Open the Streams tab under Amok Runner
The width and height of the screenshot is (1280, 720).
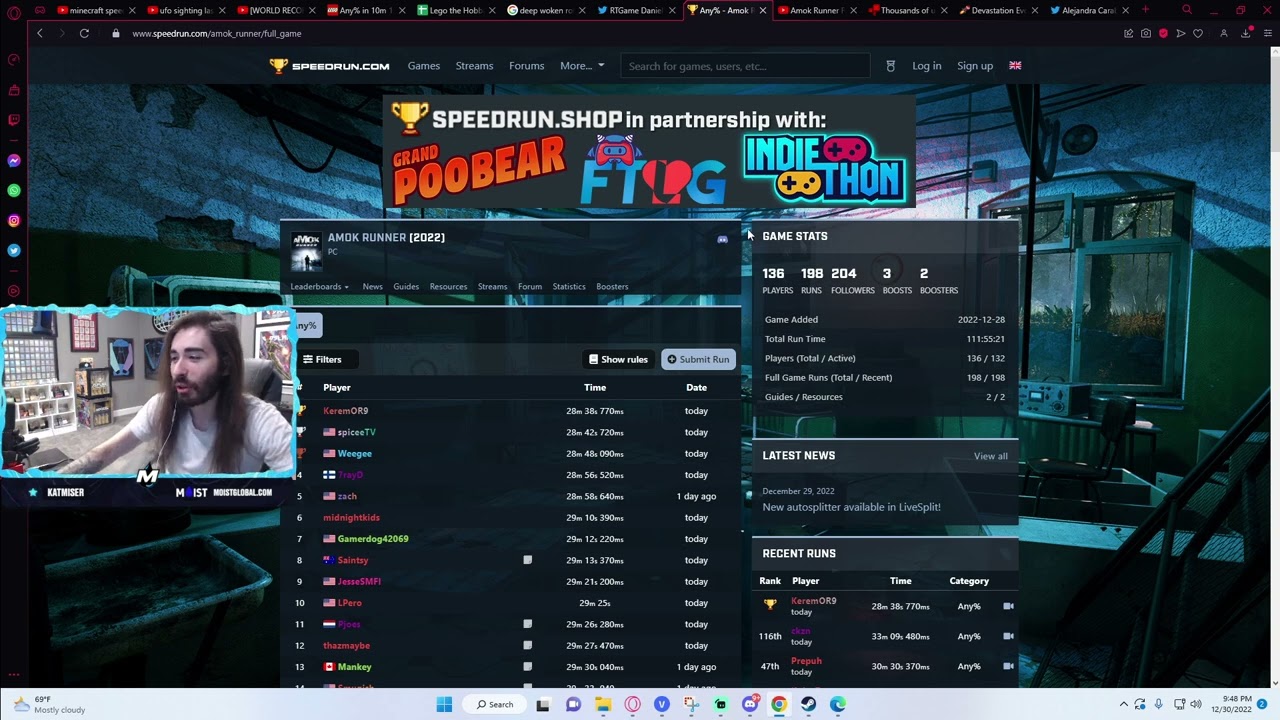tap(492, 286)
